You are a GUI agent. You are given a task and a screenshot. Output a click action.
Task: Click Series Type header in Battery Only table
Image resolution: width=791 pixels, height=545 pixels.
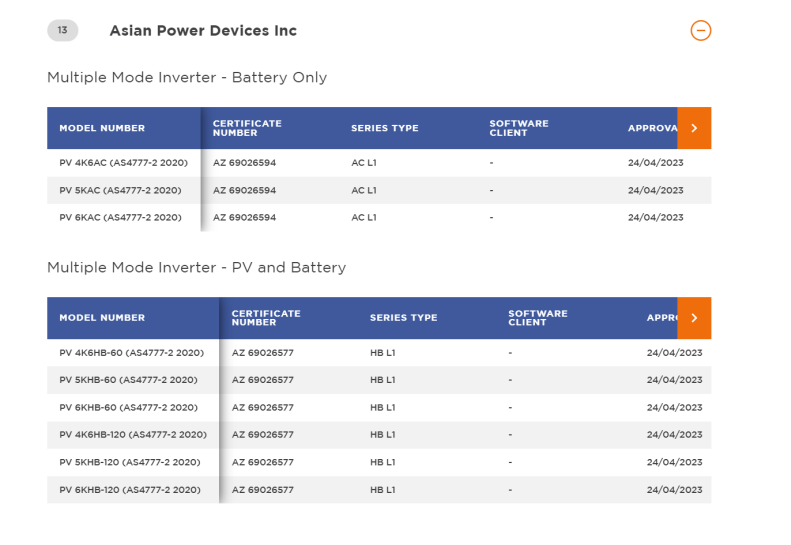[384, 128]
